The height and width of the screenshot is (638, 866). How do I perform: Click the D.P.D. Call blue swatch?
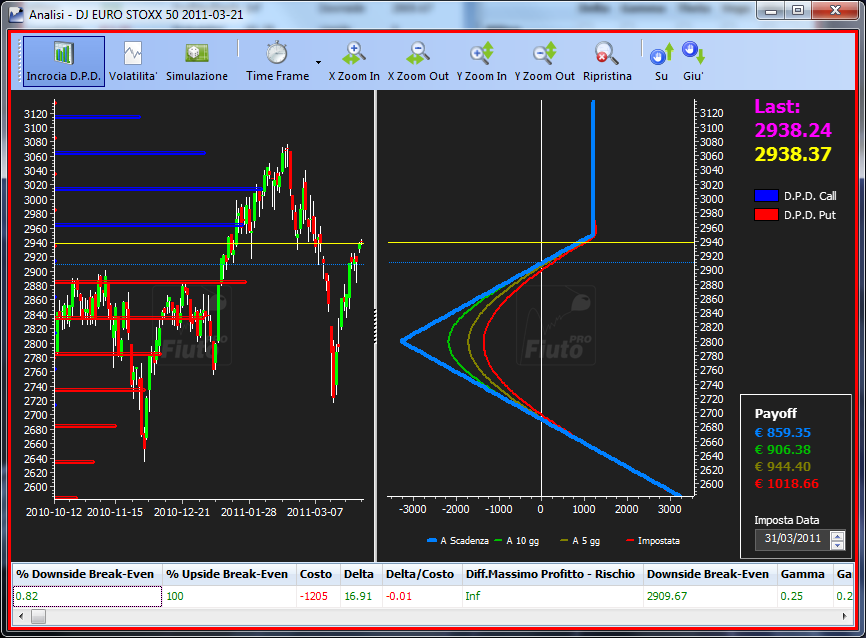click(766, 196)
